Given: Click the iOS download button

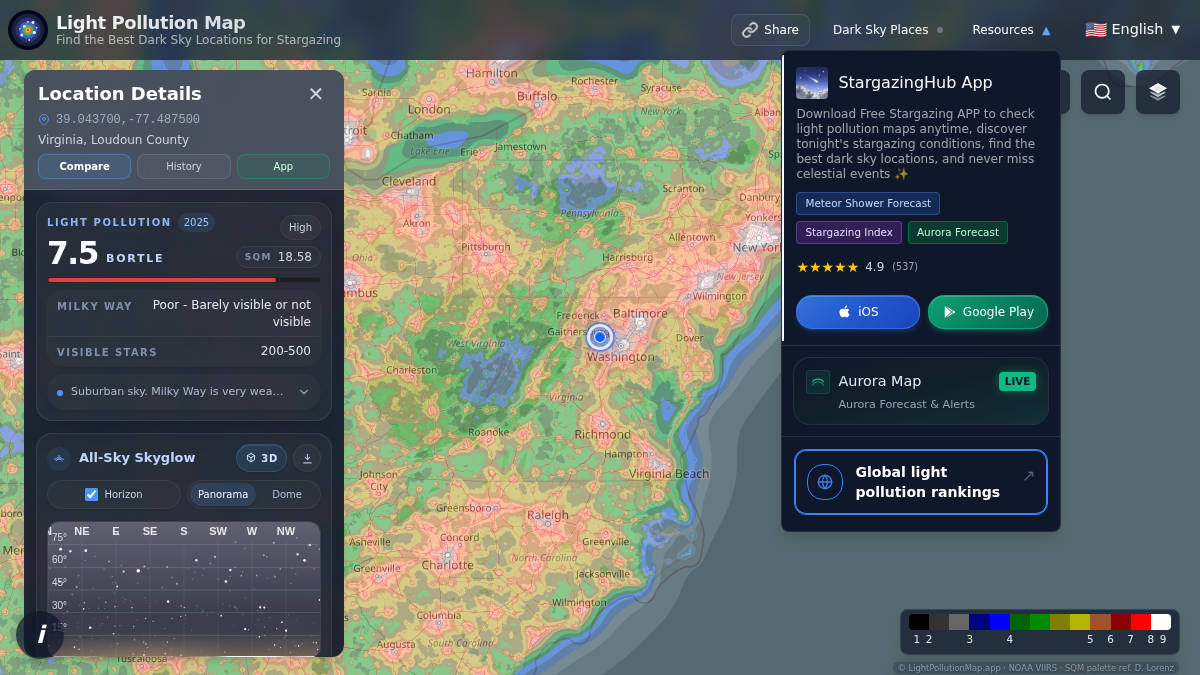Looking at the screenshot, I should pyautogui.click(x=858, y=312).
